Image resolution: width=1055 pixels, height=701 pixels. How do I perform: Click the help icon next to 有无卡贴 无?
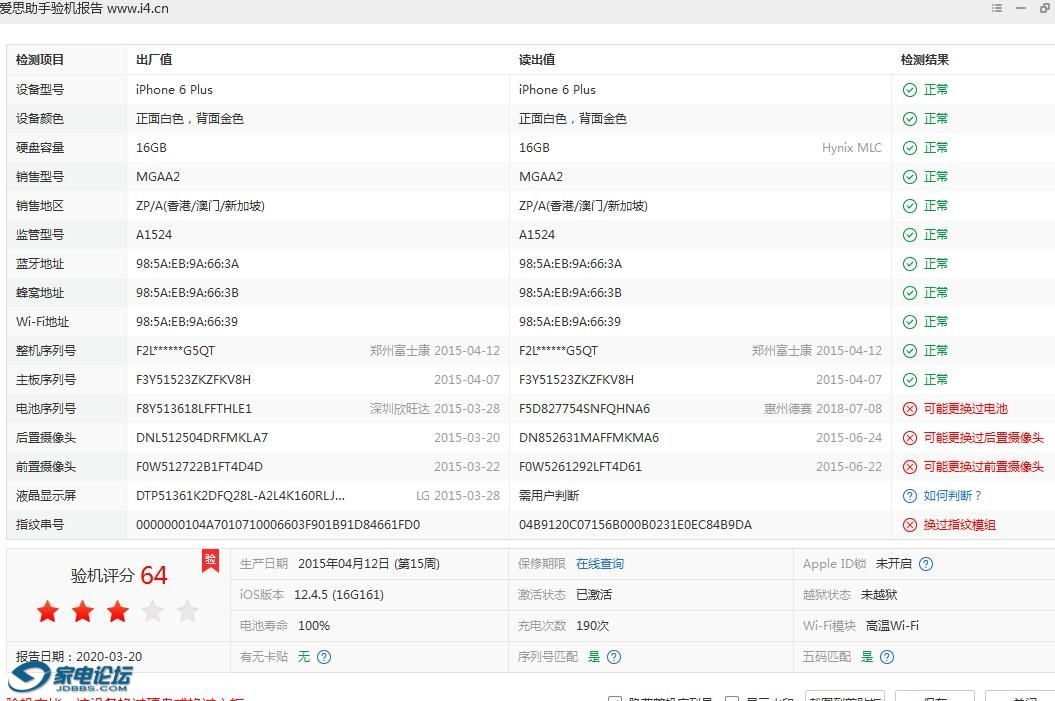coord(324,657)
